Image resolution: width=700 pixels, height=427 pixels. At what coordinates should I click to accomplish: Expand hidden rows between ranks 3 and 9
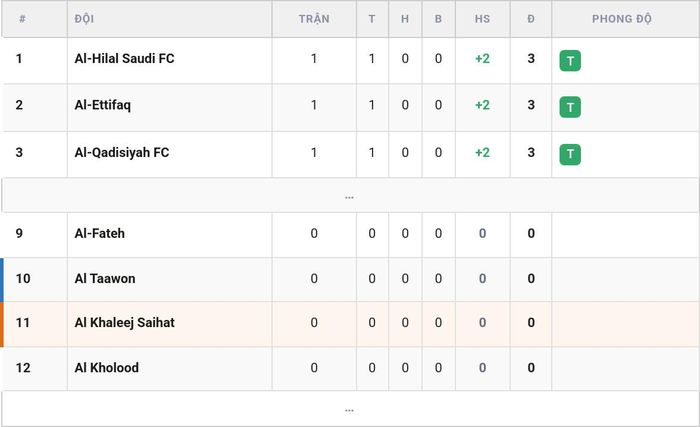(350, 196)
